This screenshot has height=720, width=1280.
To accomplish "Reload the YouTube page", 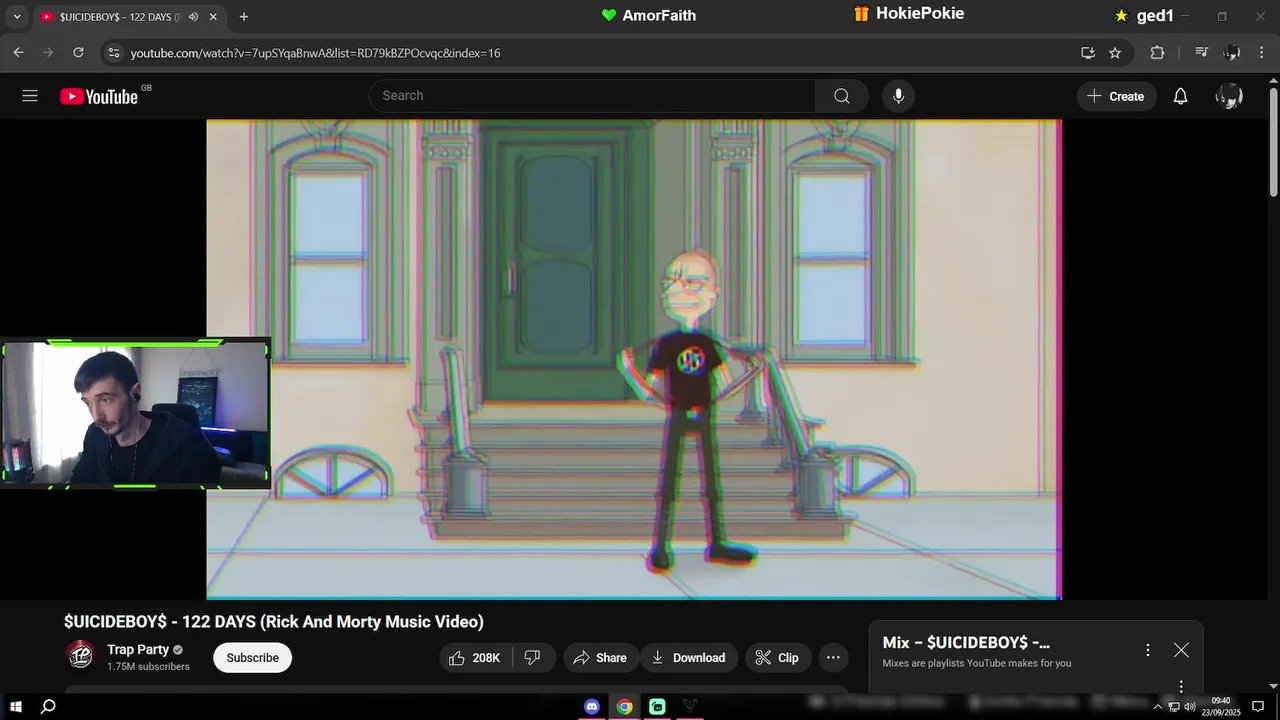I will click(78, 52).
